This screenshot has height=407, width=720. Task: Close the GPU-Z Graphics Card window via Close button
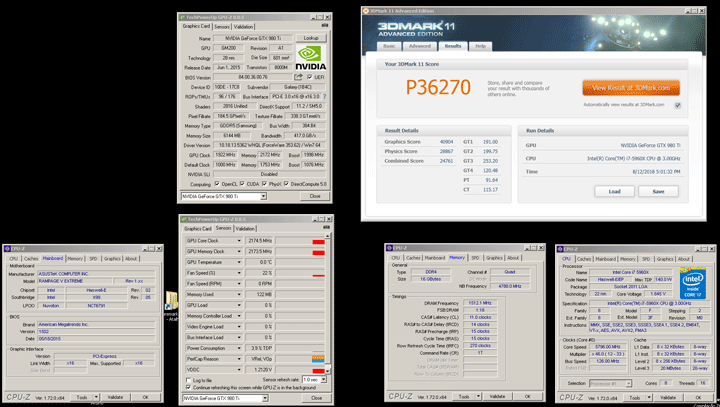tap(315, 196)
